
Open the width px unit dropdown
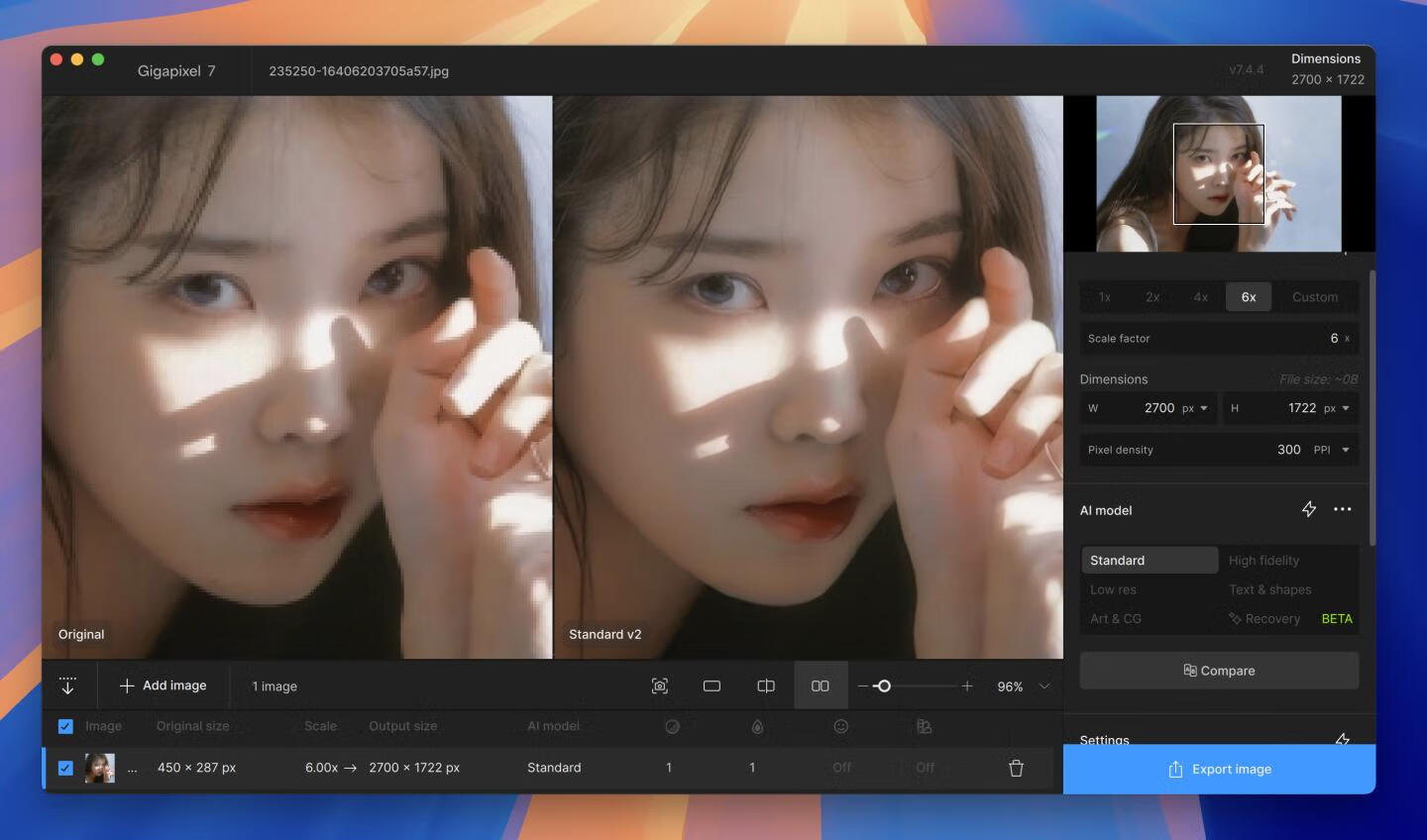click(x=1195, y=408)
